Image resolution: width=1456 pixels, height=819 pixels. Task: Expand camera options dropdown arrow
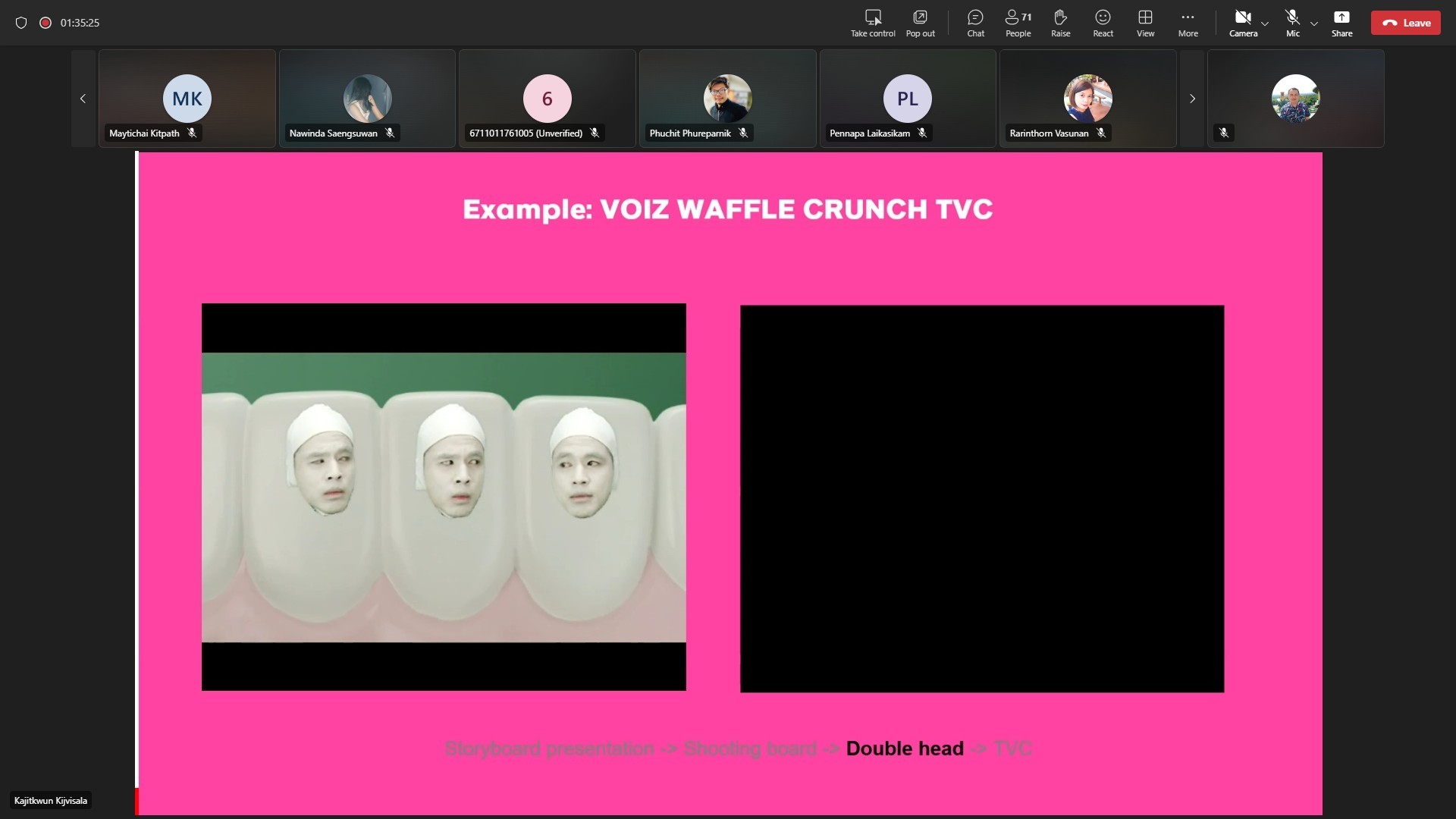(1265, 24)
